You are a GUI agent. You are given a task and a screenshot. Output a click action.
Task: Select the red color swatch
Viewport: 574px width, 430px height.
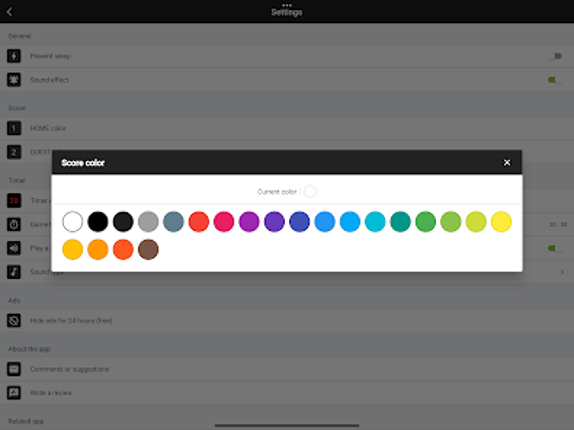pyautogui.click(x=198, y=221)
